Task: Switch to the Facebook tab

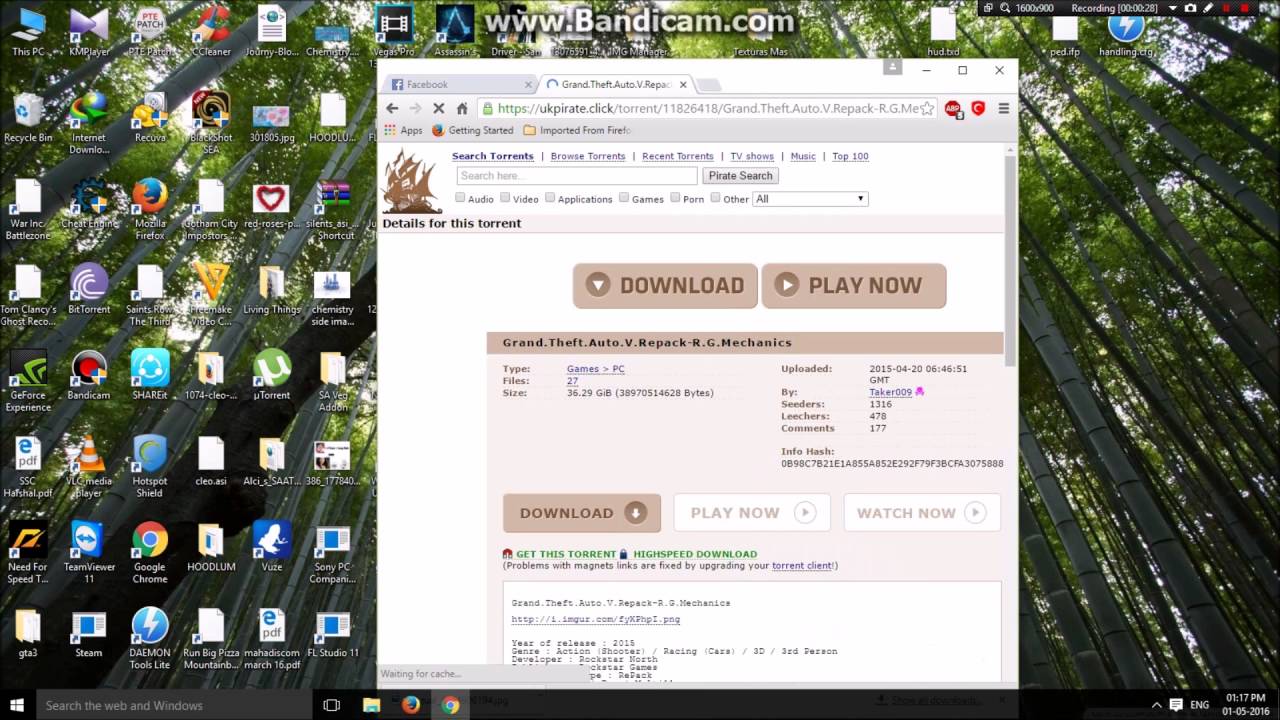Action: pos(458,85)
